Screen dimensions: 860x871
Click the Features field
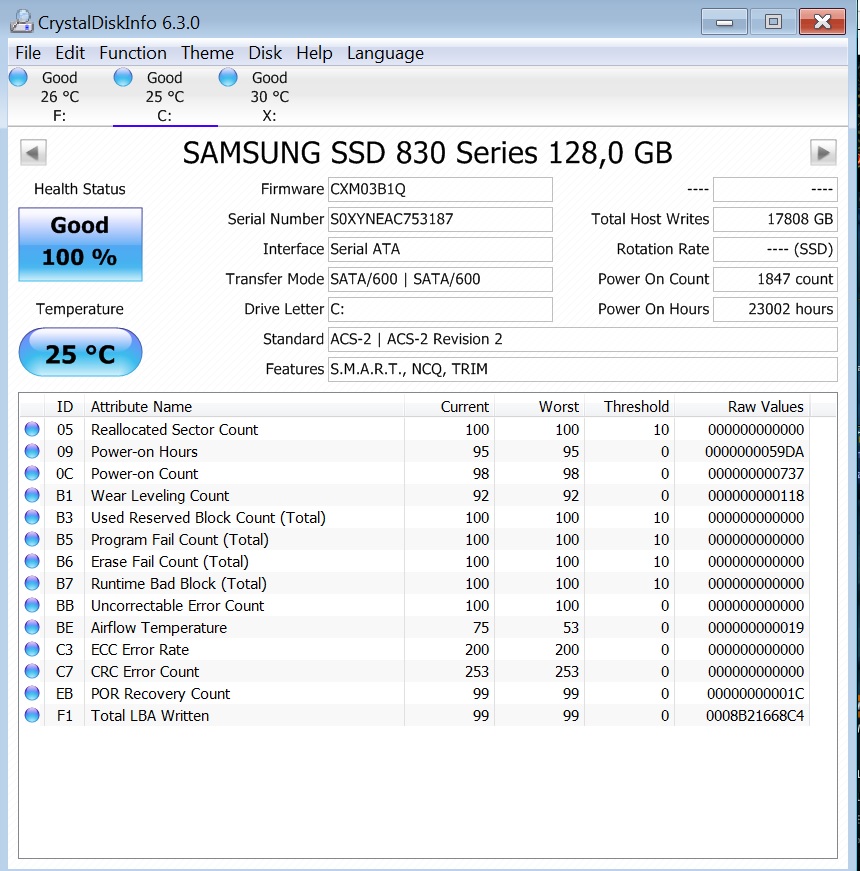[583, 369]
